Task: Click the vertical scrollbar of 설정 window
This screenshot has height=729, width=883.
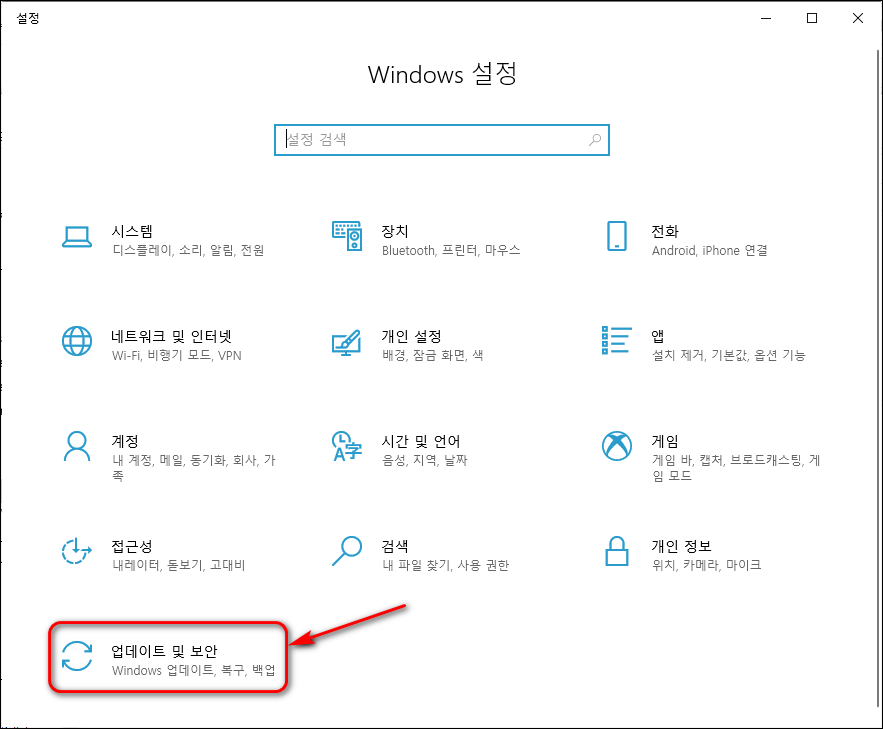Action: [x=878, y=378]
